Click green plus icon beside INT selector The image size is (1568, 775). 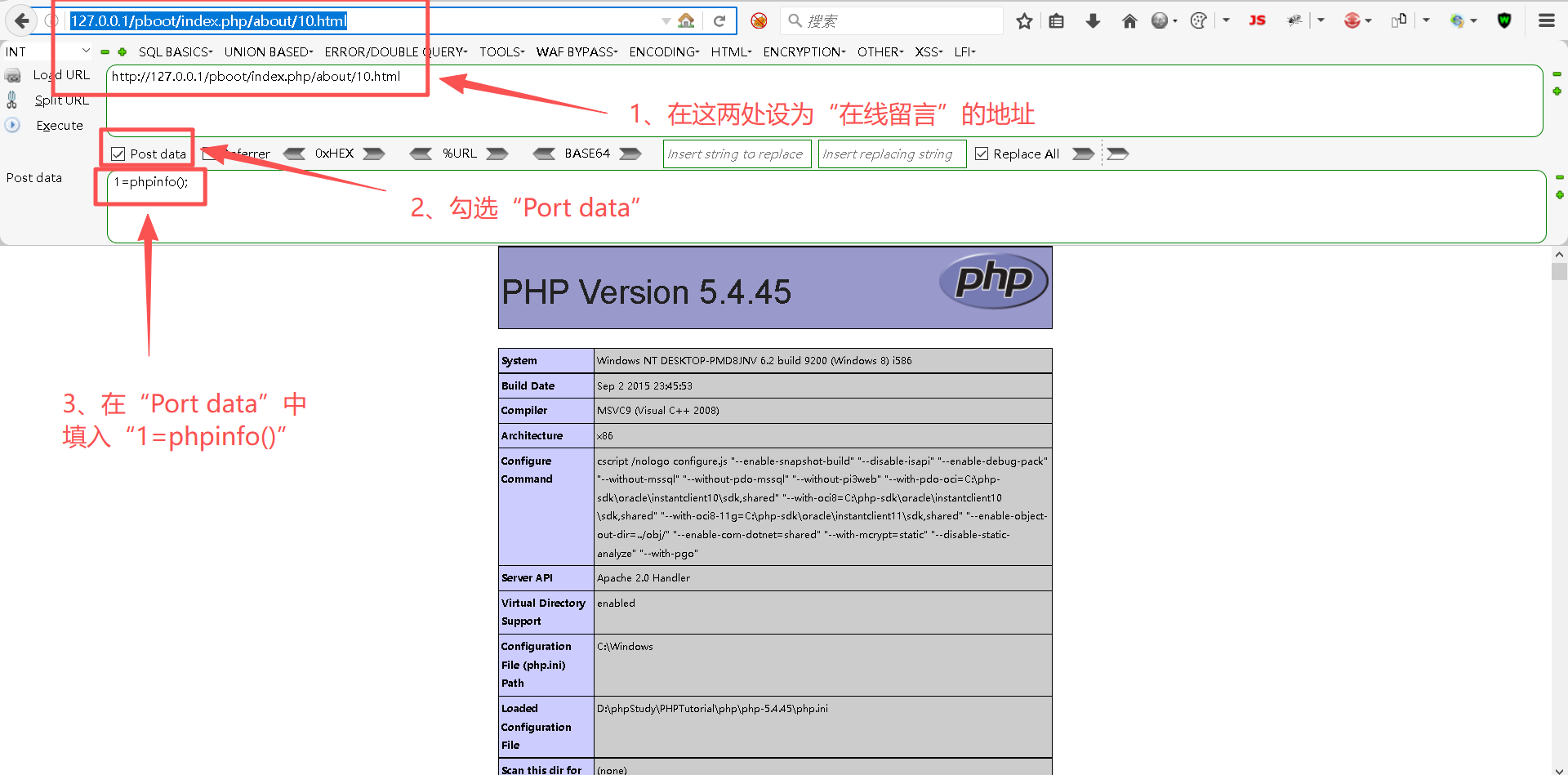[122, 52]
